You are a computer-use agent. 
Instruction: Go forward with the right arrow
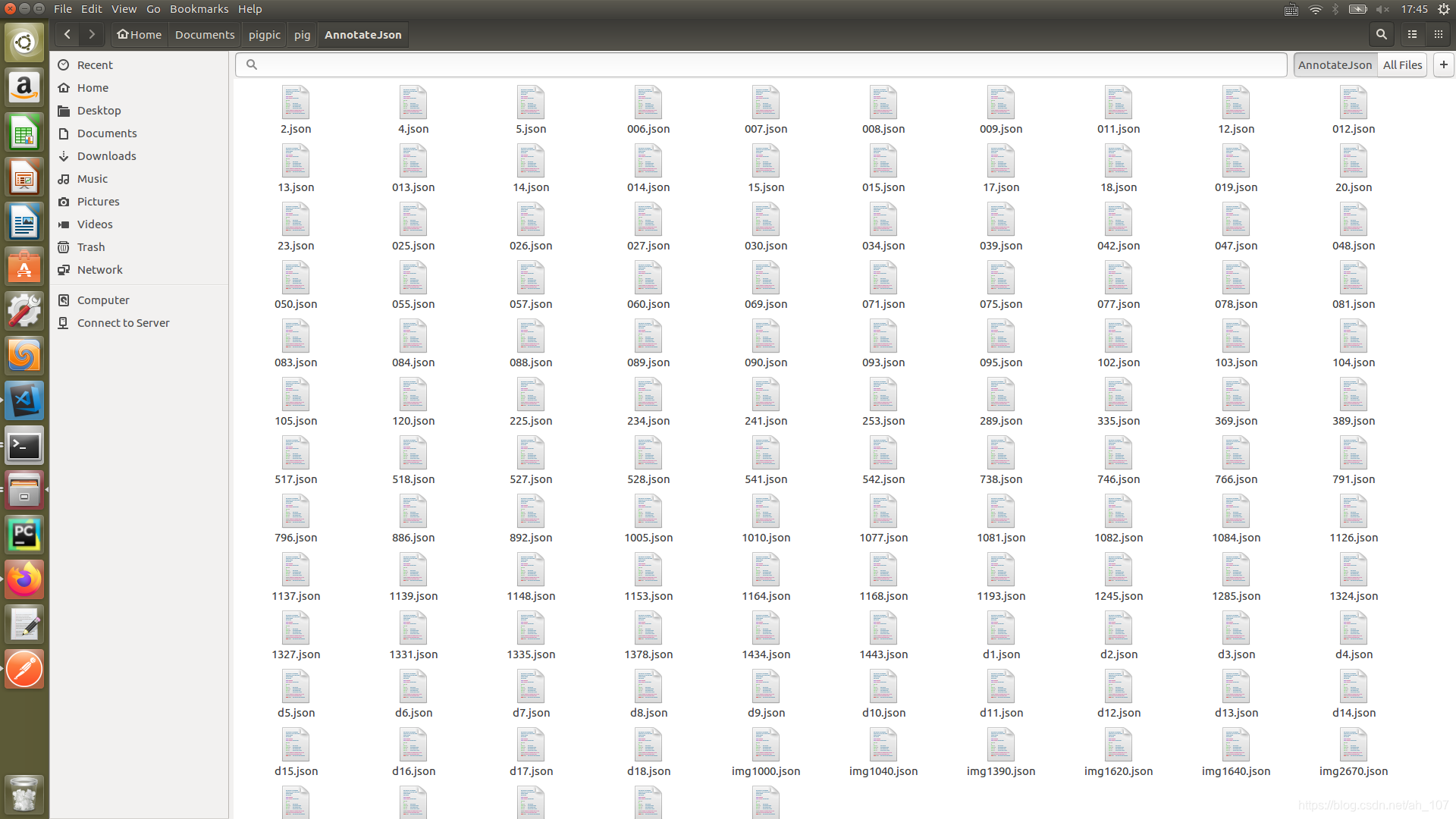pyautogui.click(x=92, y=34)
